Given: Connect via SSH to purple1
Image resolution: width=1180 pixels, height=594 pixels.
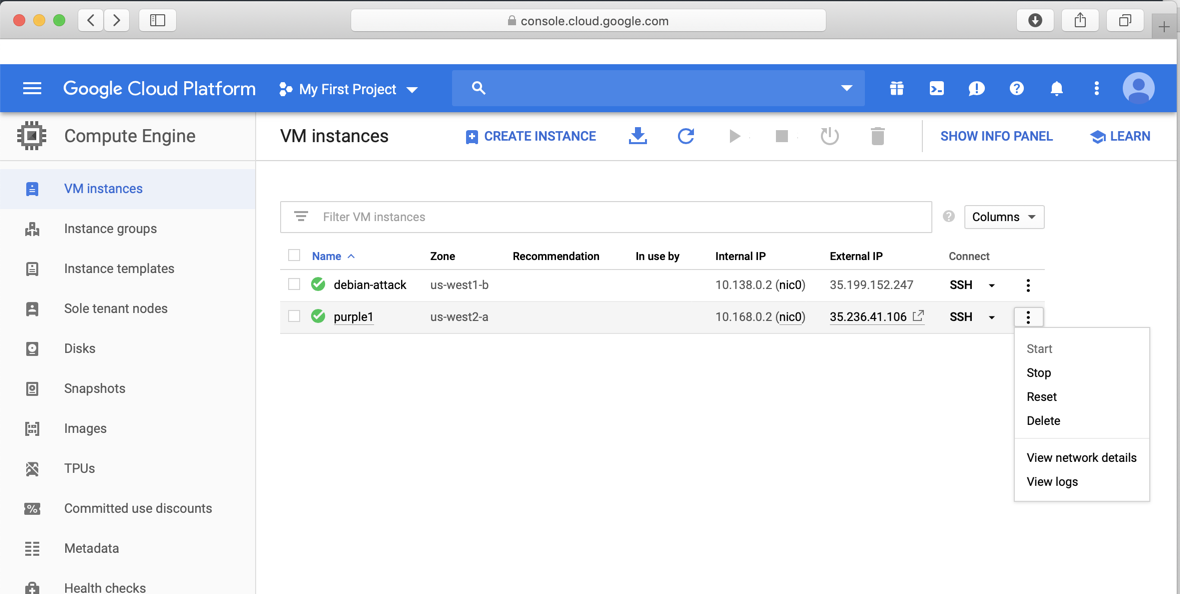Looking at the screenshot, I should [961, 317].
